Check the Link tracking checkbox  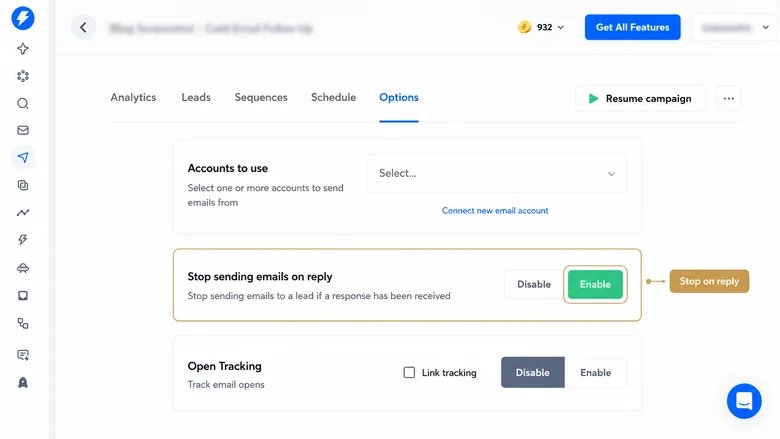(x=409, y=372)
